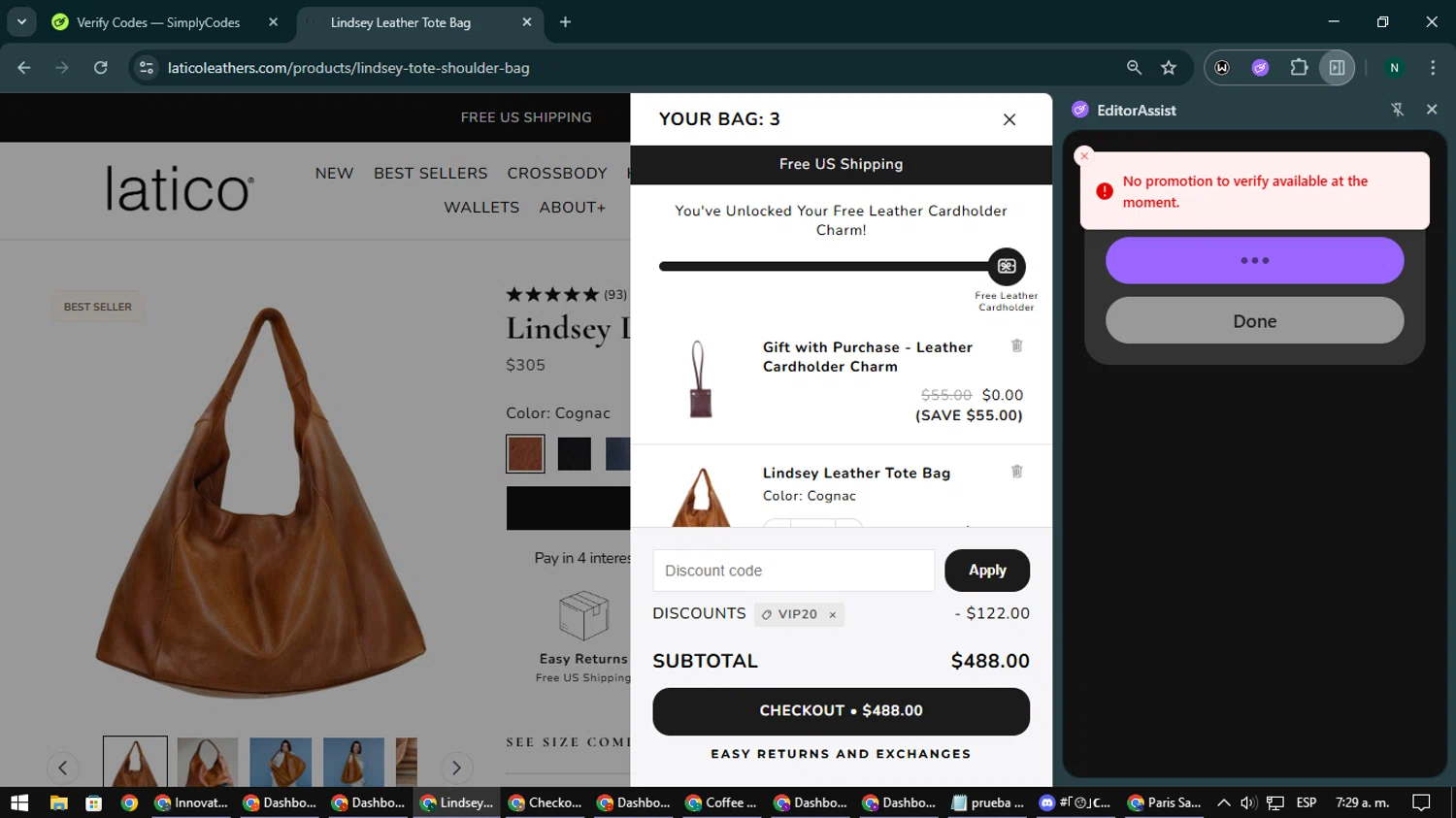This screenshot has height=818, width=1456.
Task: Dismiss the No promotion error notification
Action: pos(1084,156)
